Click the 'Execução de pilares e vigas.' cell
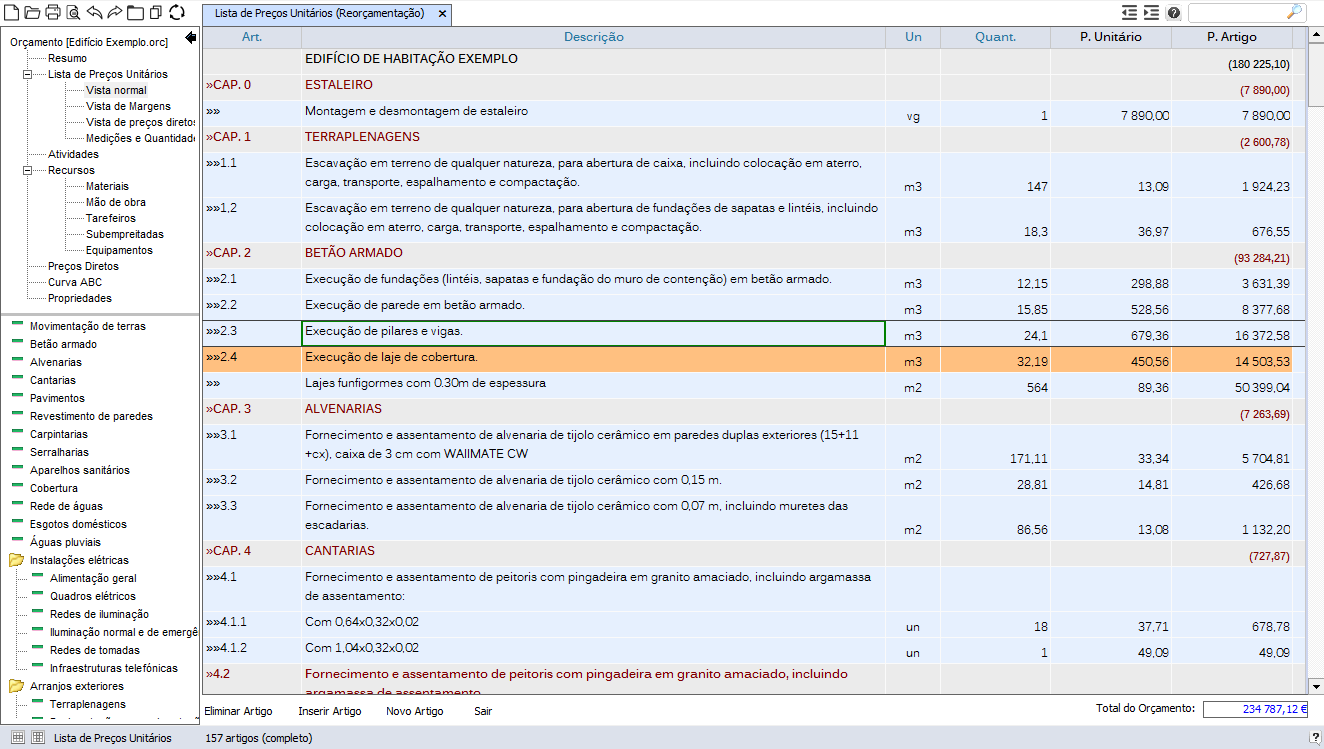Viewport: 1324px width, 749px height. click(x=593, y=333)
